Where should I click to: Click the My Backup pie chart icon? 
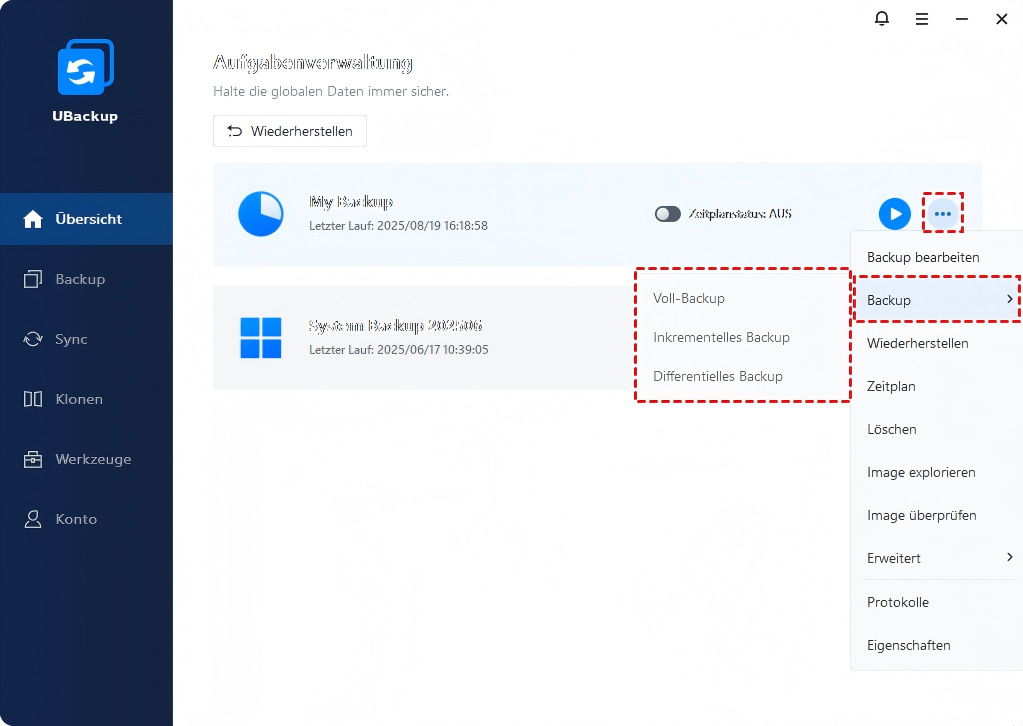click(x=261, y=214)
